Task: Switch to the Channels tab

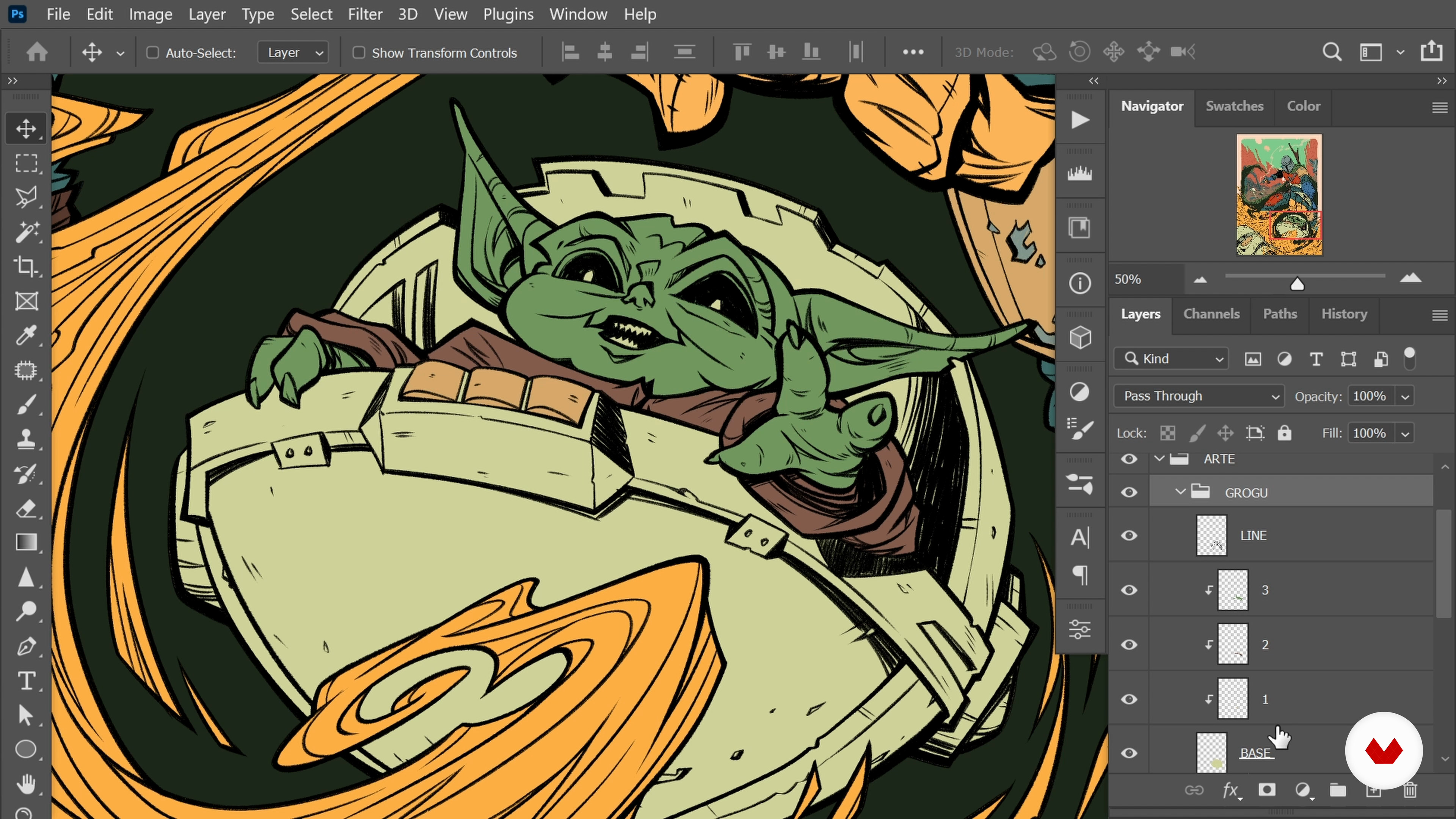Action: (x=1211, y=314)
